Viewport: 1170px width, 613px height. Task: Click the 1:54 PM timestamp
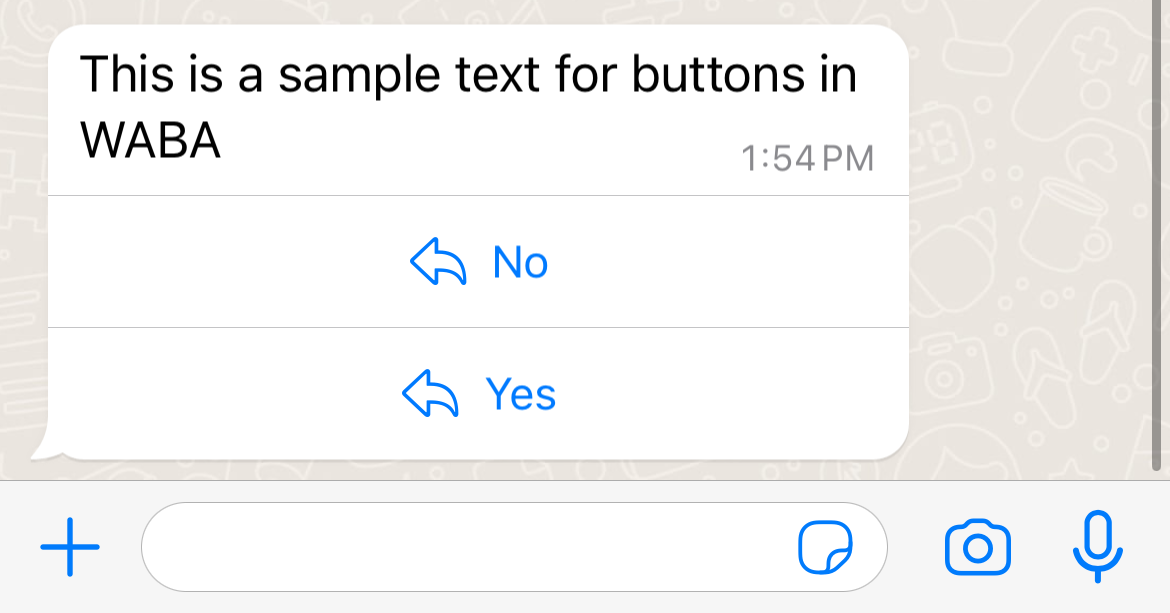[808, 159]
